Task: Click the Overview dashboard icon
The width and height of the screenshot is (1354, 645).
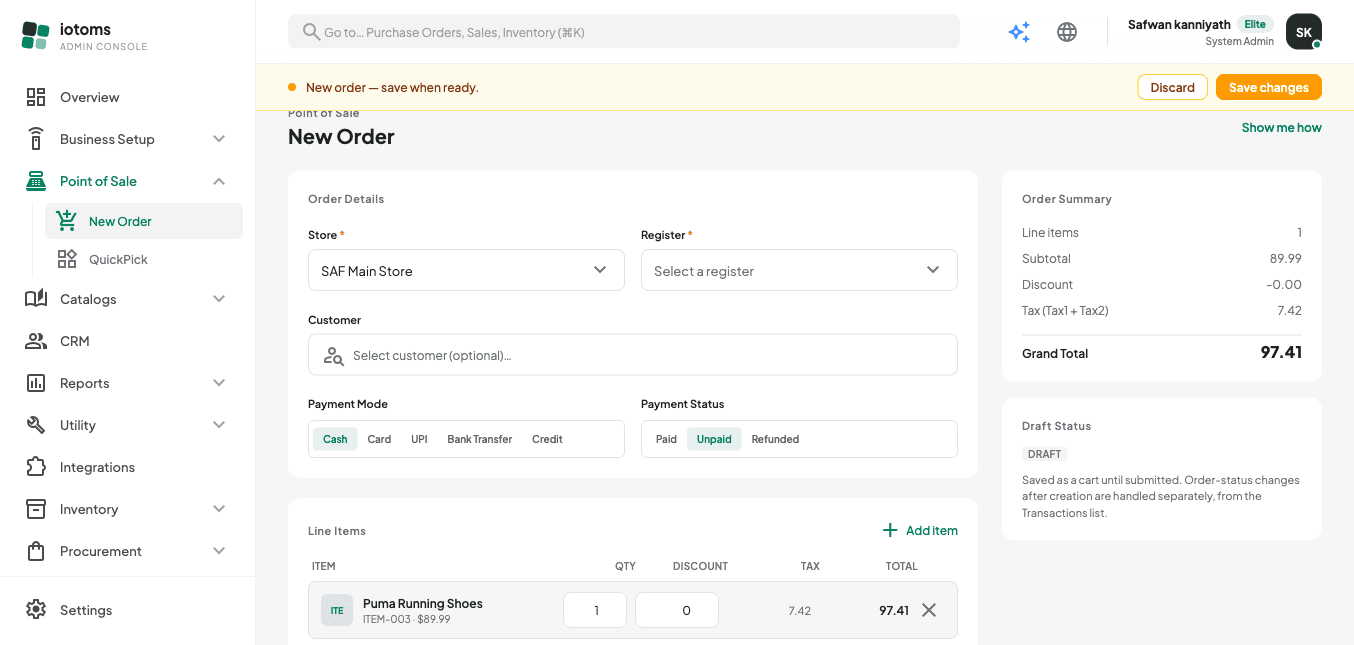Action: pos(36,97)
